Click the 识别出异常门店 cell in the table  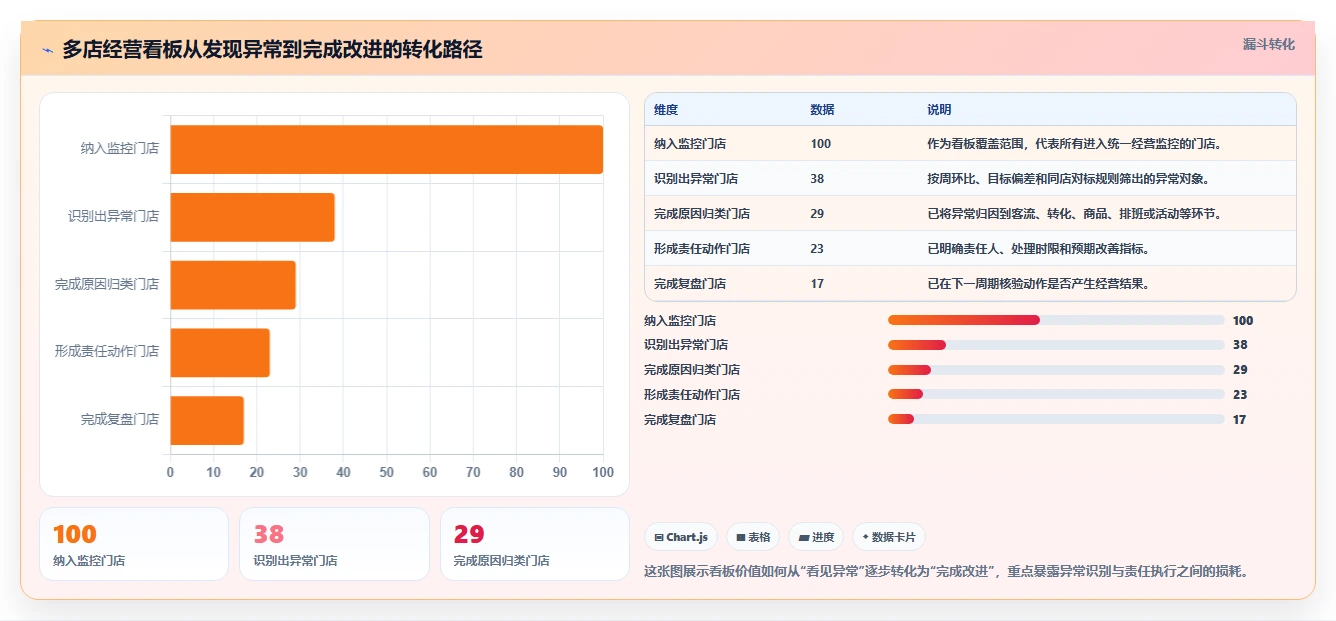tap(696, 179)
